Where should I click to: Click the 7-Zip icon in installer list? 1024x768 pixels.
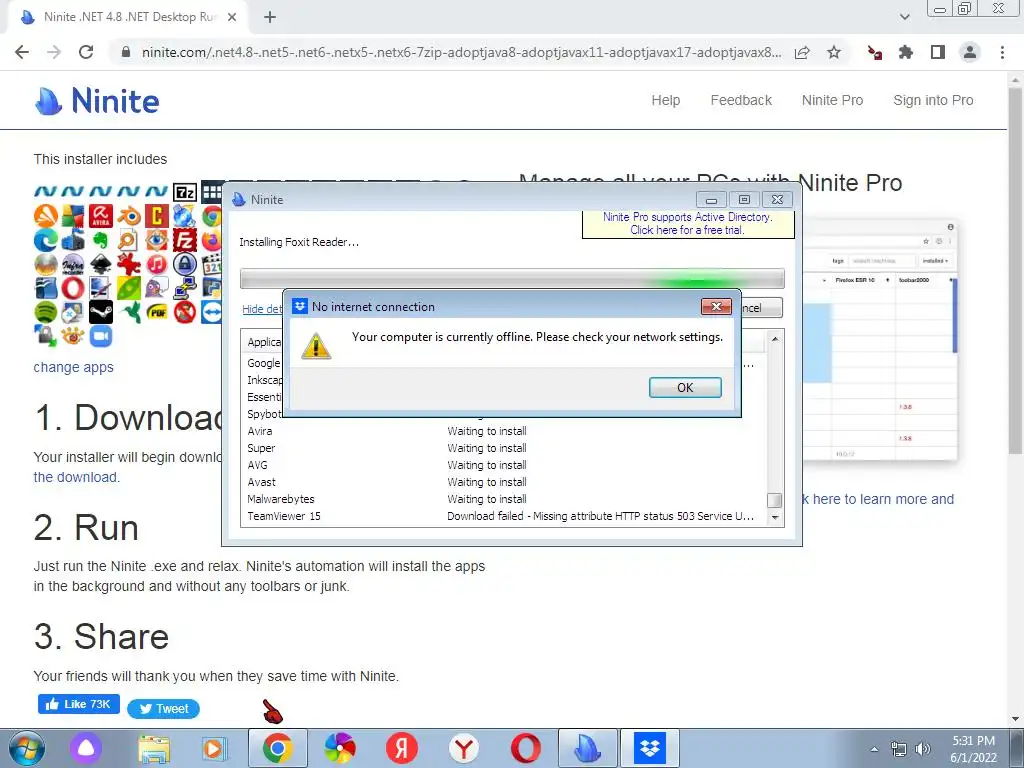(x=185, y=192)
